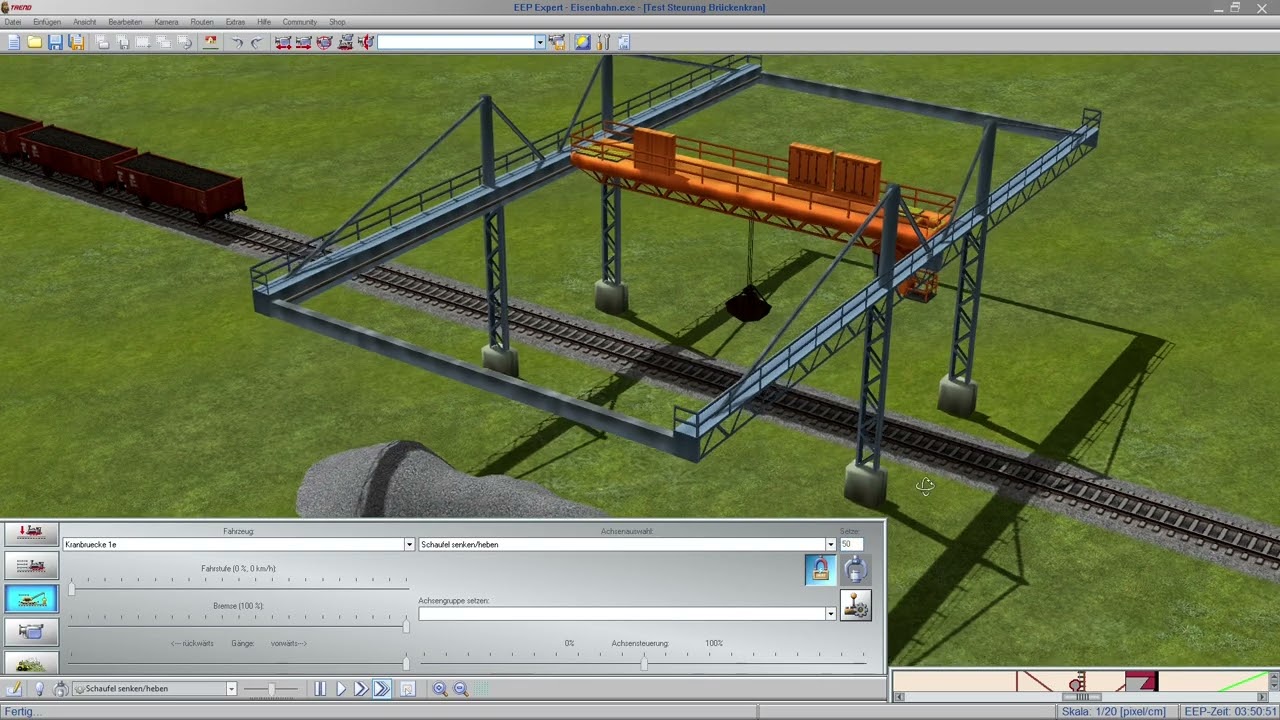The width and height of the screenshot is (1280, 720).
Task: Open the toolbar combo box dropdown arrow
Action: (x=540, y=42)
